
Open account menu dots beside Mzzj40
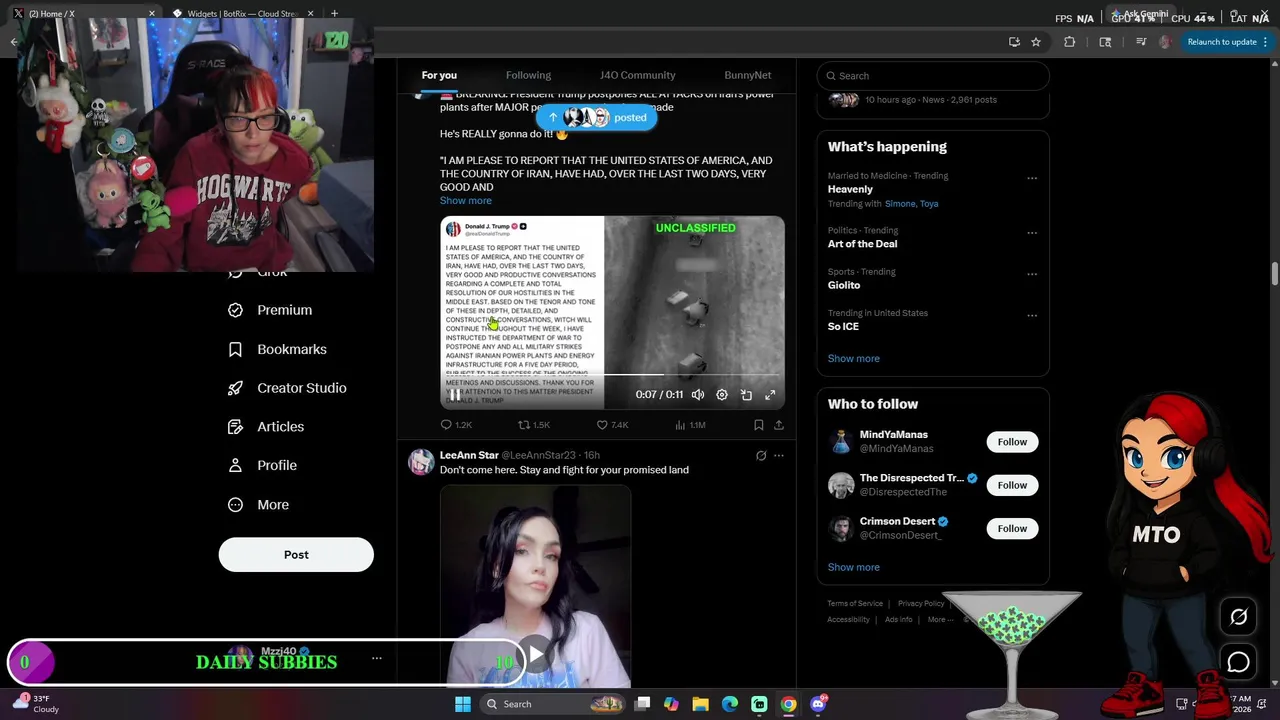[x=377, y=658]
